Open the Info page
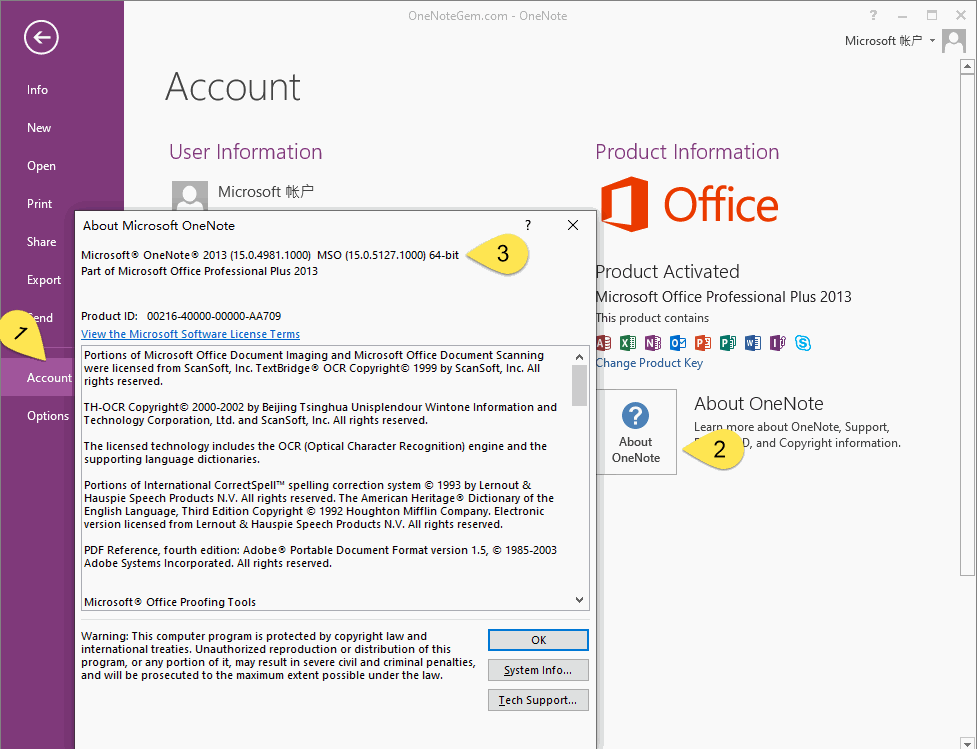The height and width of the screenshot is (749, 977). (x=37, y=90)
